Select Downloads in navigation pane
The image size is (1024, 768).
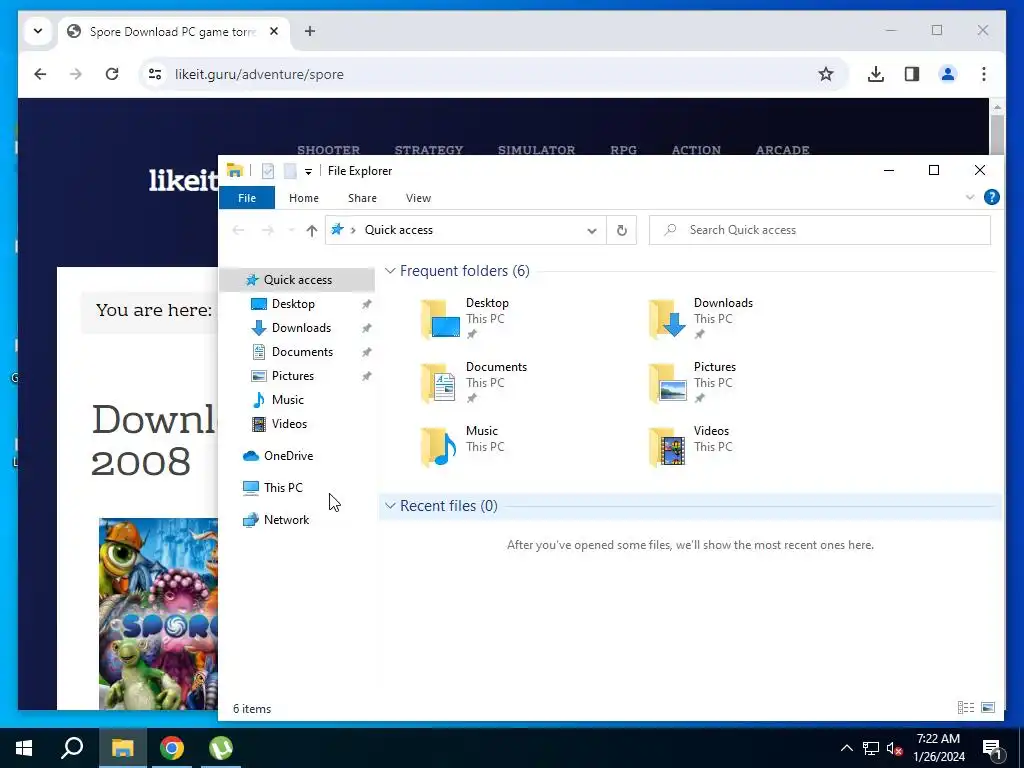301,328
